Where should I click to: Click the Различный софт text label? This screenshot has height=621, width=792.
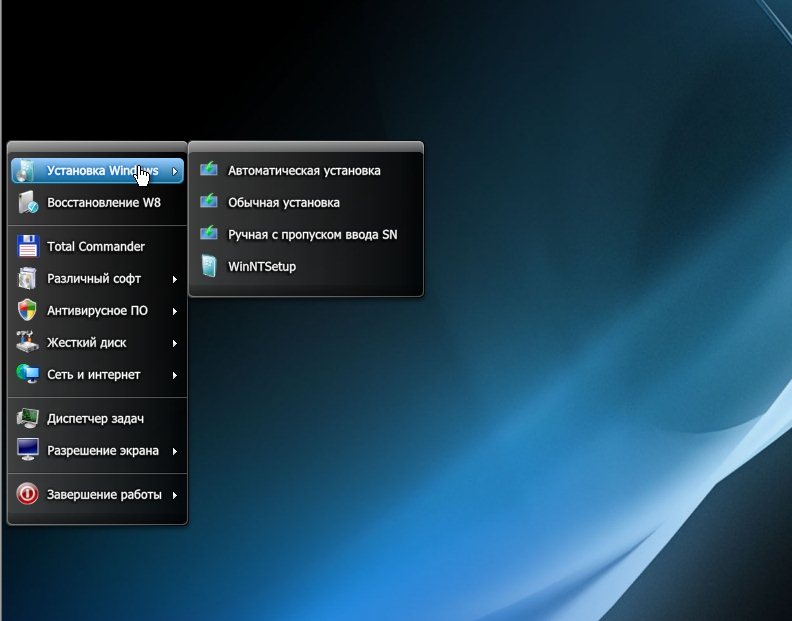[x=94, y=279]
